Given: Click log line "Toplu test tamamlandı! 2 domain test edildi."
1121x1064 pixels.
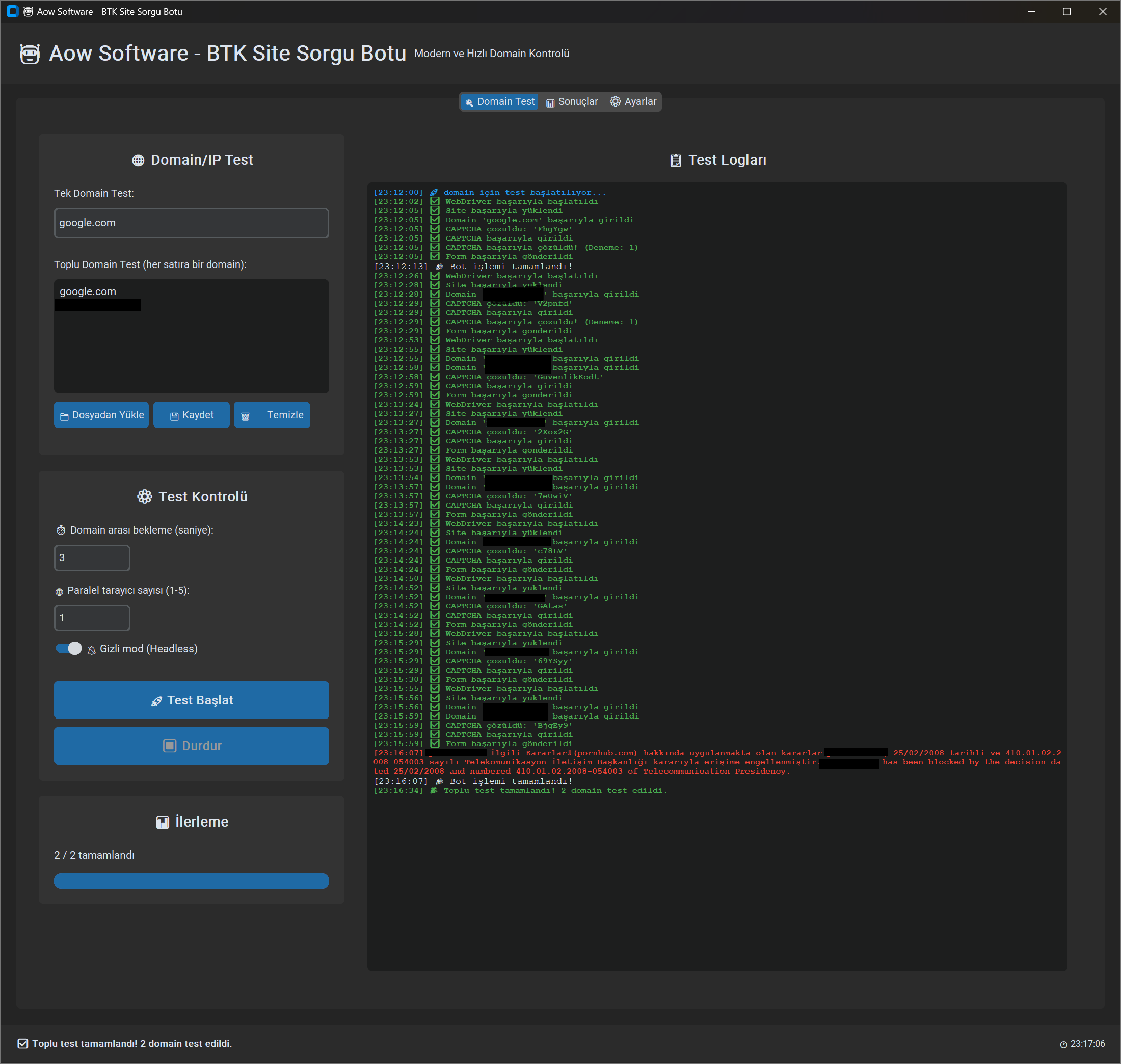Looking at the screenshot, I should coord(520,791).
